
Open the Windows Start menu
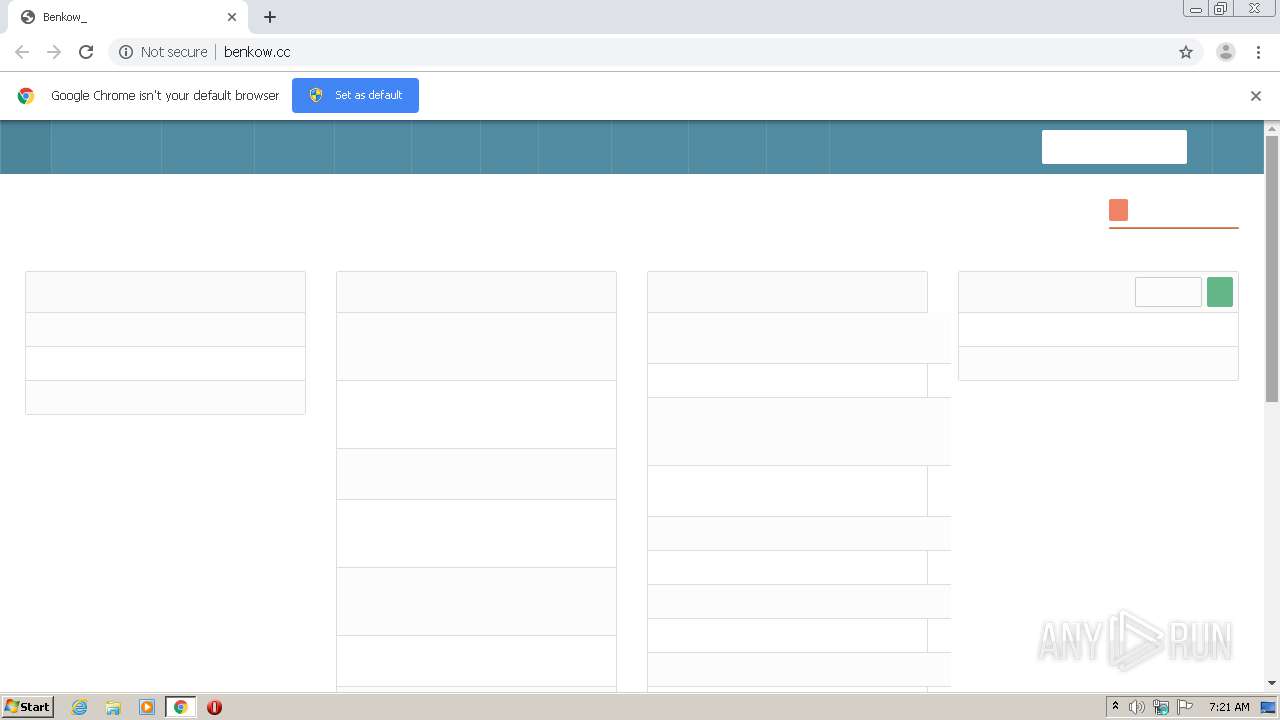point(28,706)
